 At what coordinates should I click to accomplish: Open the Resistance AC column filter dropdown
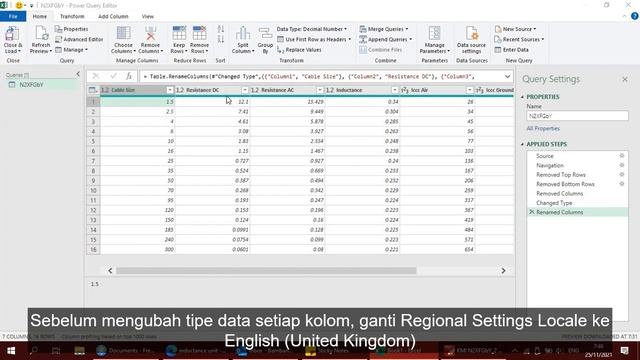(x=320, y=90)
